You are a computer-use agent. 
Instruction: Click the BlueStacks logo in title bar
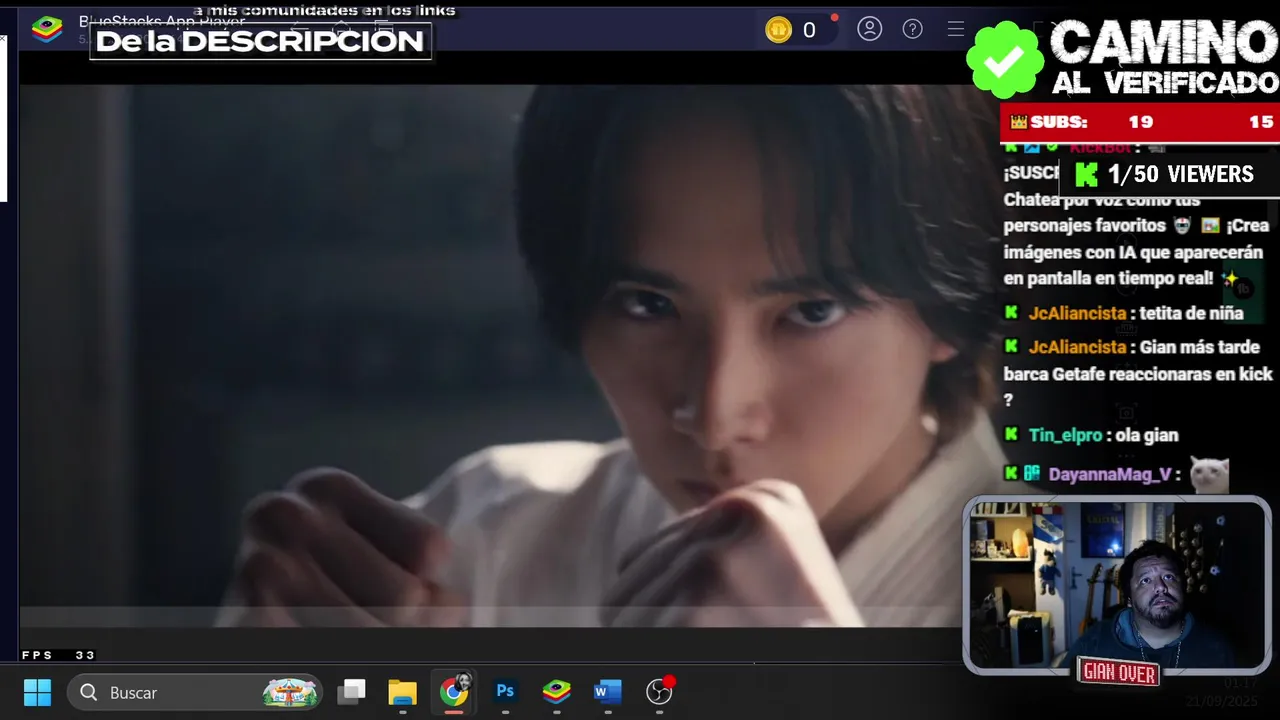(x=47, y=30)
